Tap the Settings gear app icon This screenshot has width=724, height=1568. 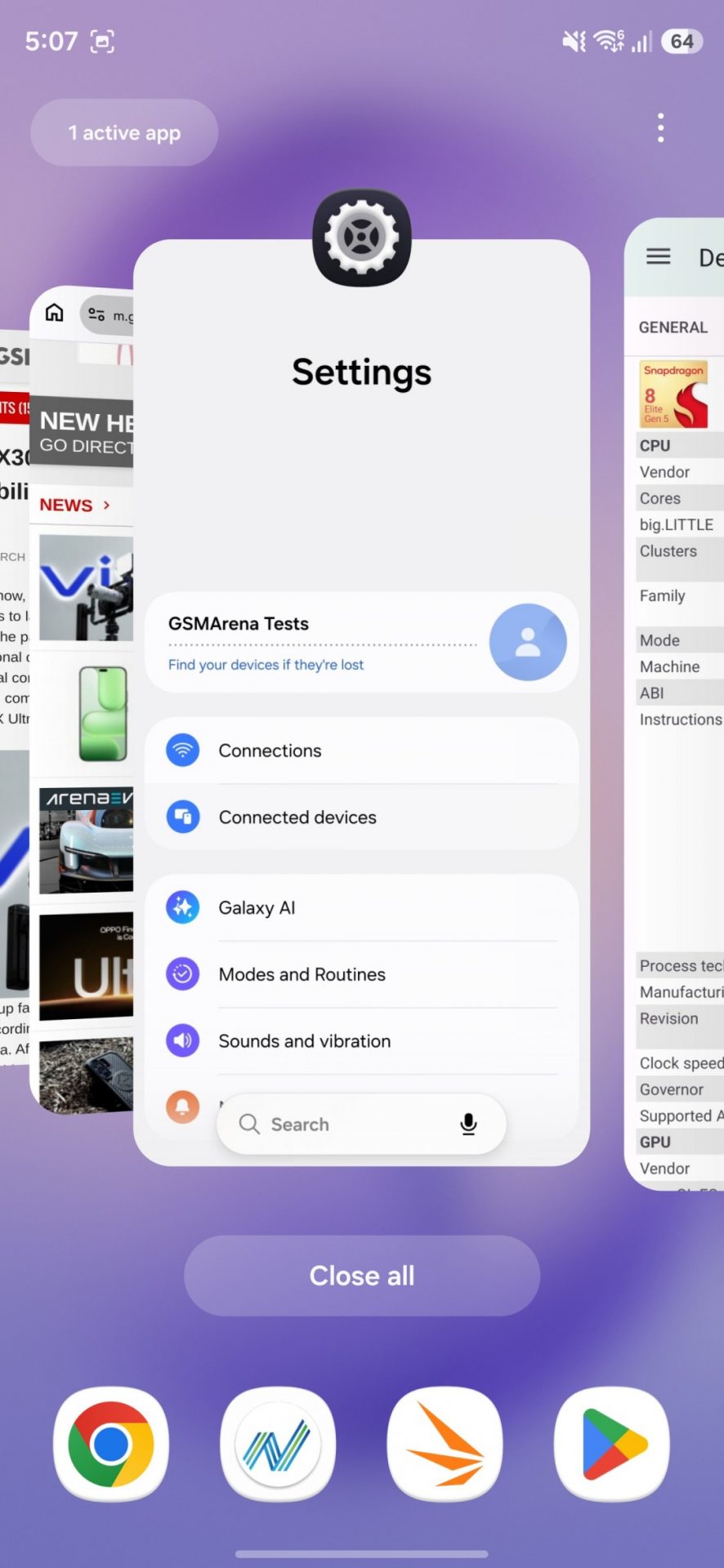(361, 238)
